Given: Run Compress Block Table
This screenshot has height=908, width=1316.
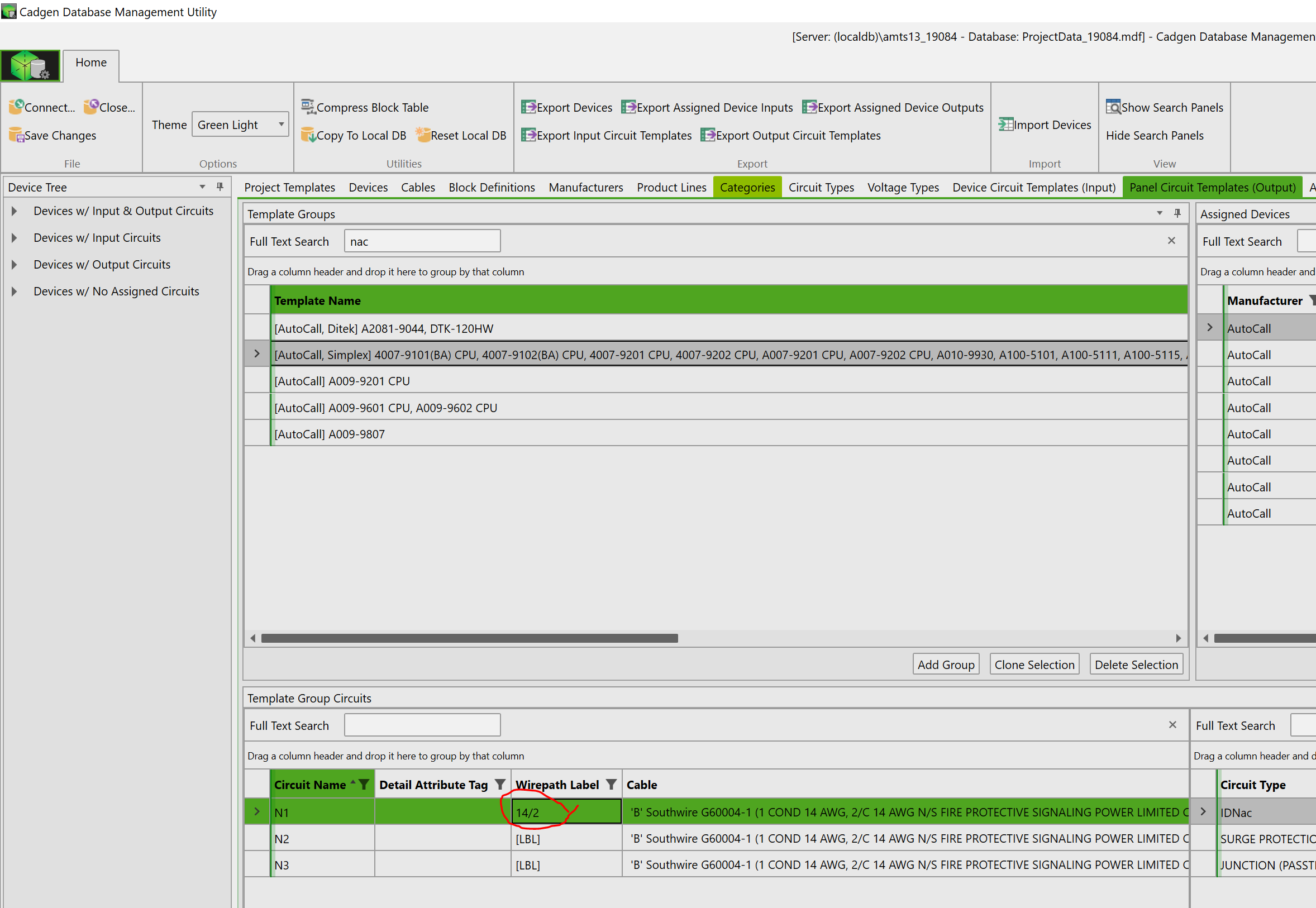Looking at the screenshot, I should click(365, 107).
